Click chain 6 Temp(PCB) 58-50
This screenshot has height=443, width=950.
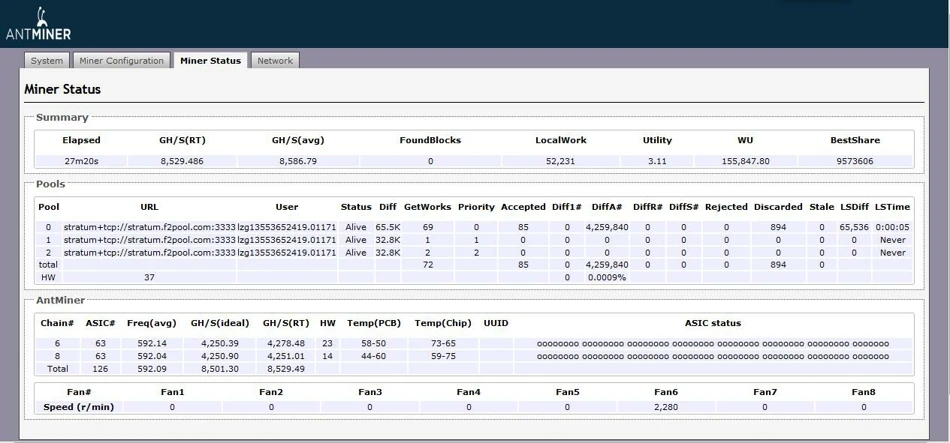374,344
